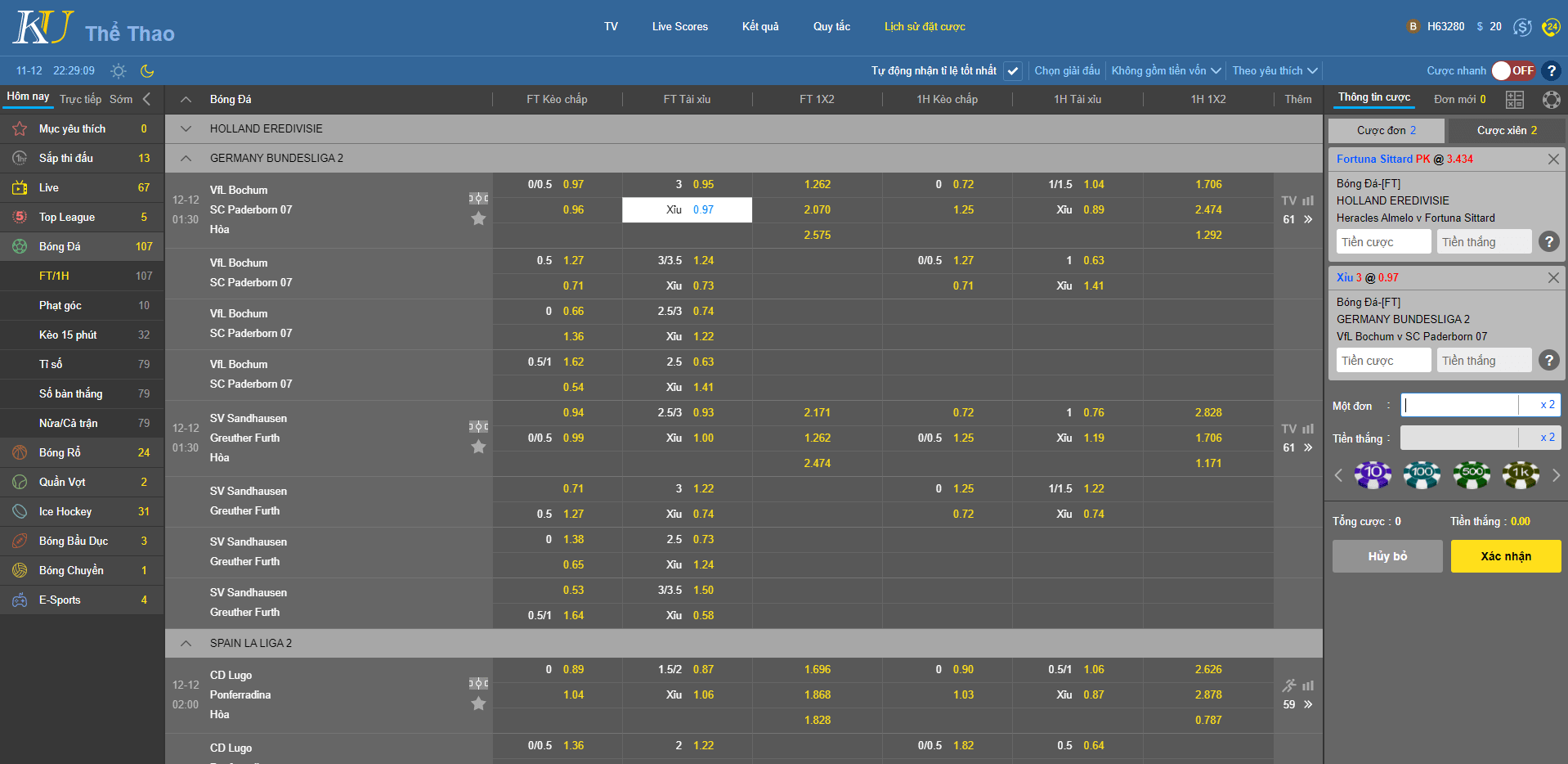Open the Live Scores menu
1568x764 pixels.
(x=679, y=27)
